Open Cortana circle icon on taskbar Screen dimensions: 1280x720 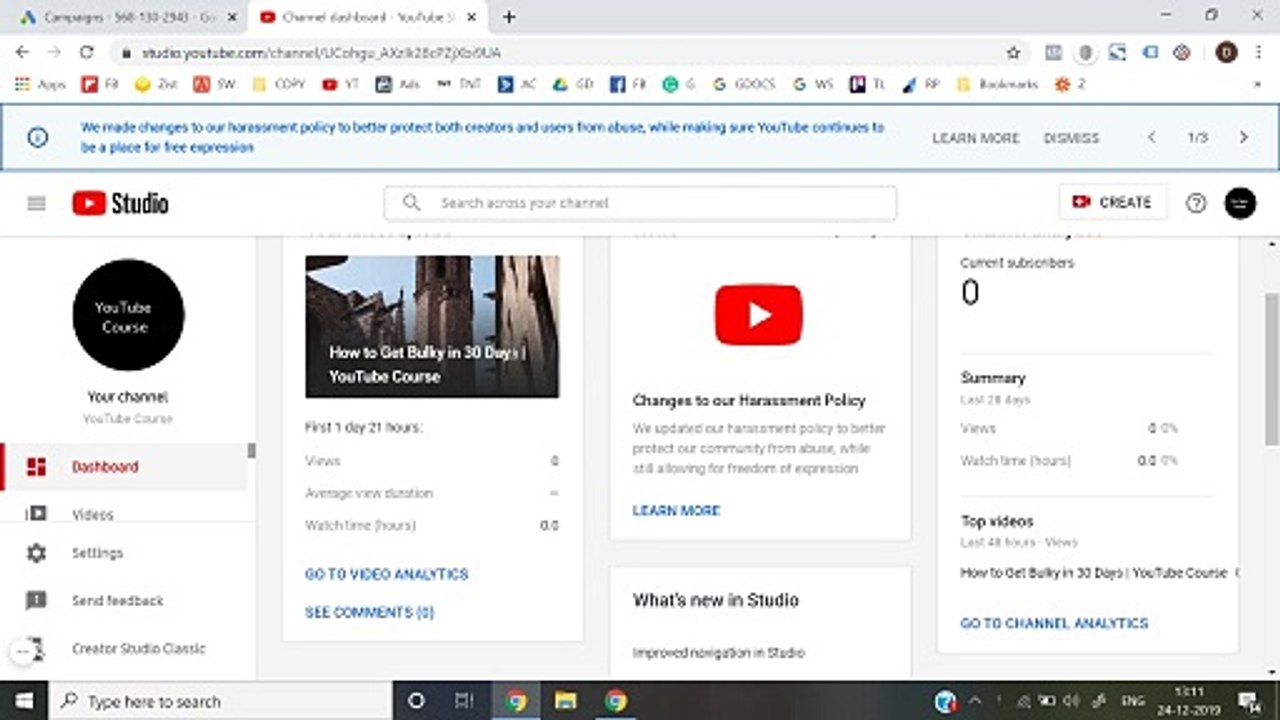pos(417,701)
